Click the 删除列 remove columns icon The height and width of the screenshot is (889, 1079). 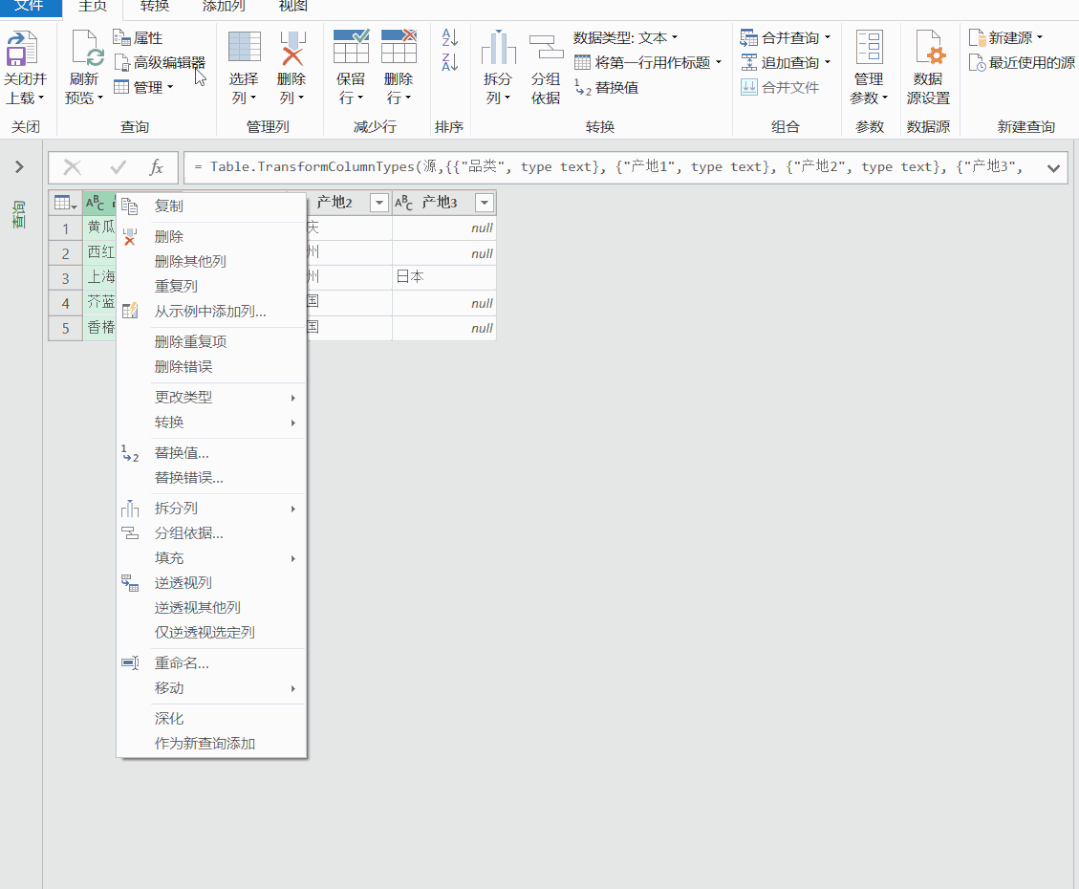pos(292,47)
